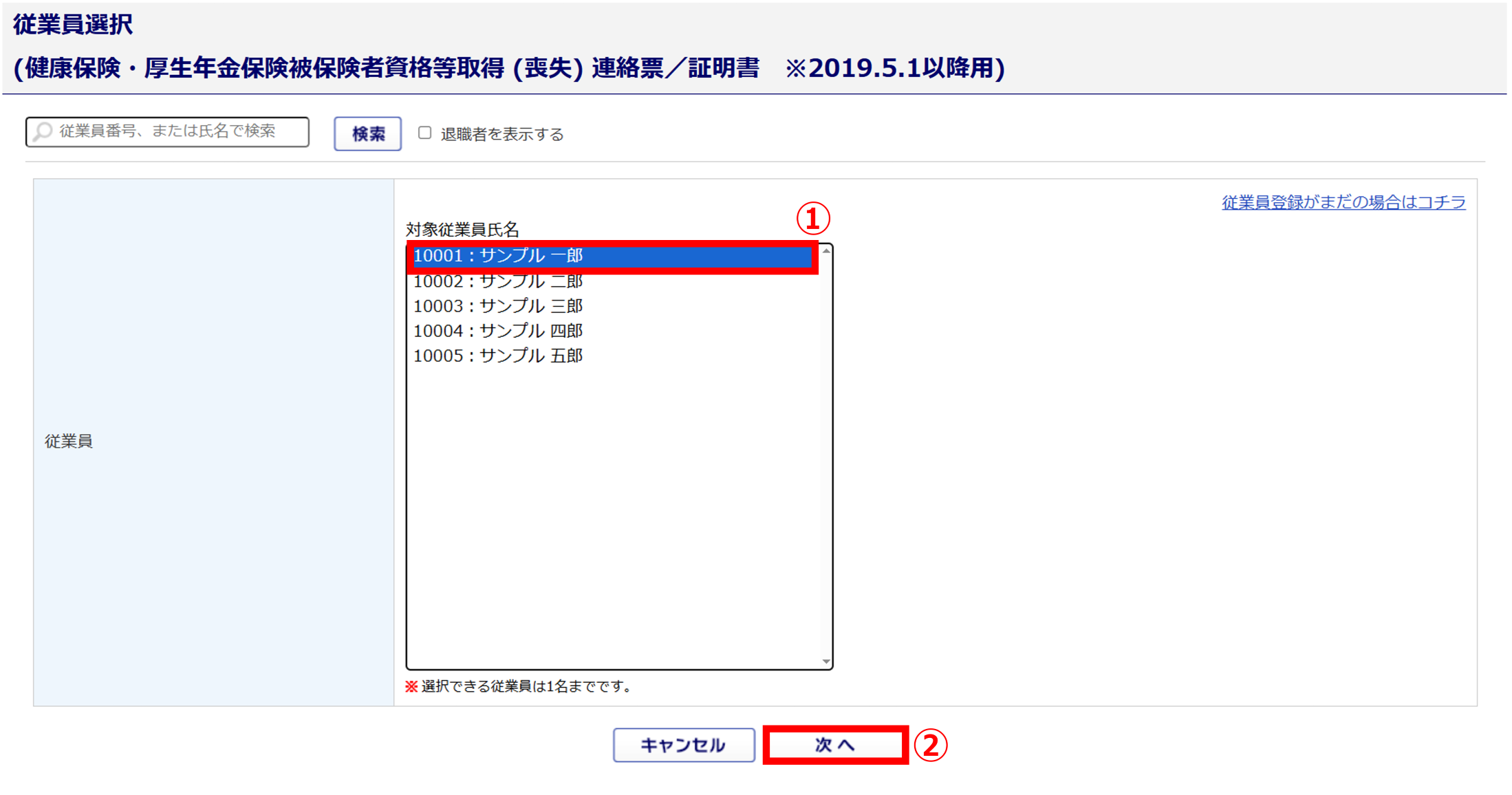Click the 検索 search button
This screenshot has height=795, width=1512.
tap(368, 133)
